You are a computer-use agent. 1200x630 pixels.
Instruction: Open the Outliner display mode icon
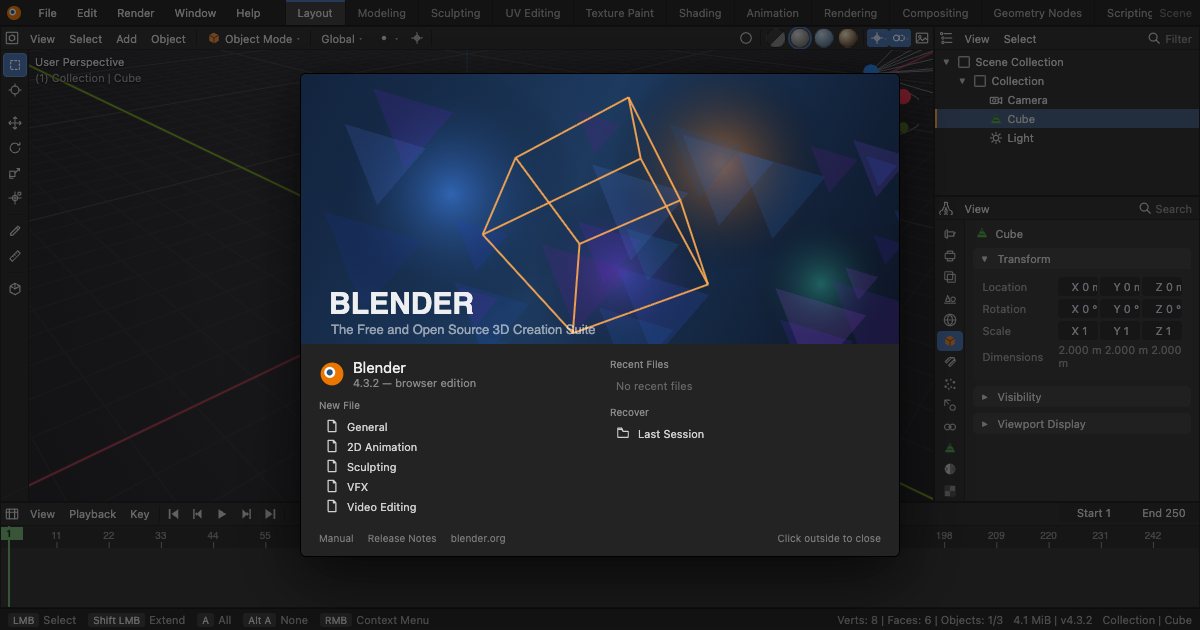(947, 39)
